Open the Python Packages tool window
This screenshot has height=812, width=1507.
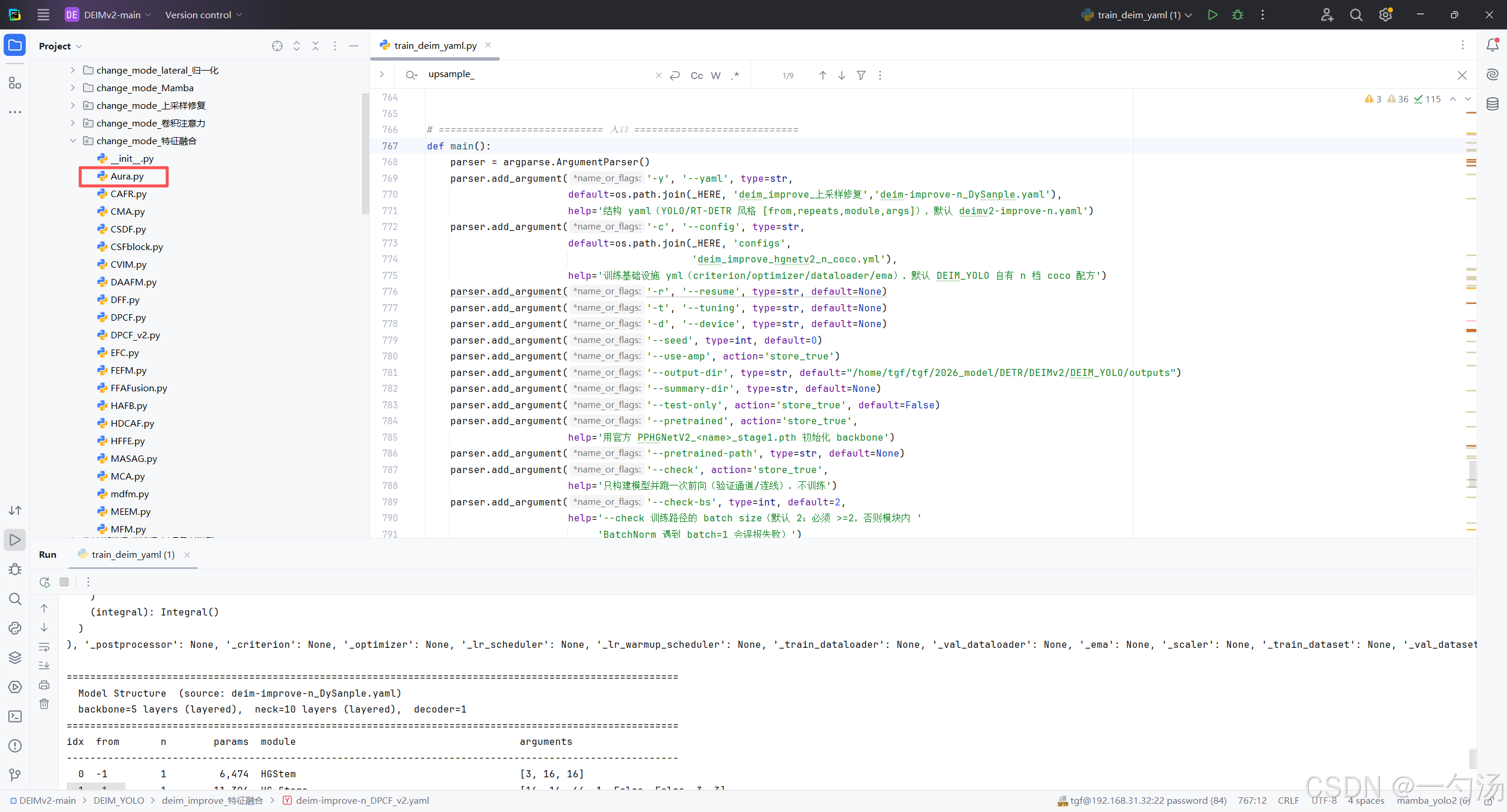click(x=15, y=657)
